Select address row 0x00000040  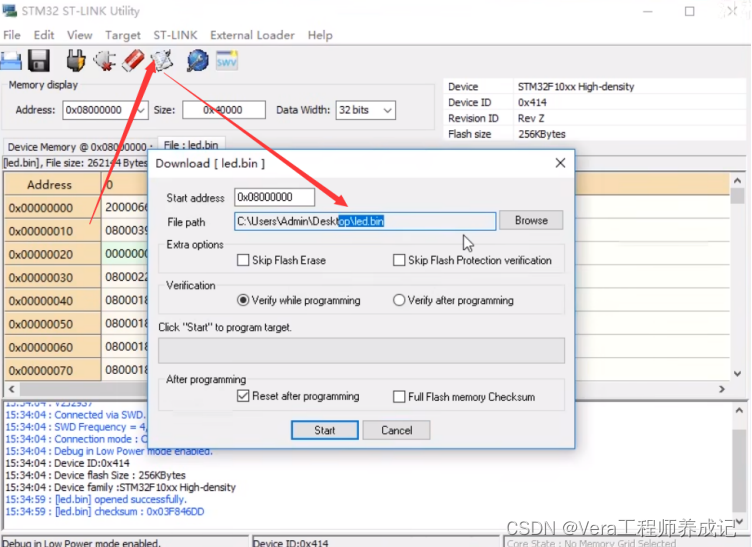click(52, 301)
